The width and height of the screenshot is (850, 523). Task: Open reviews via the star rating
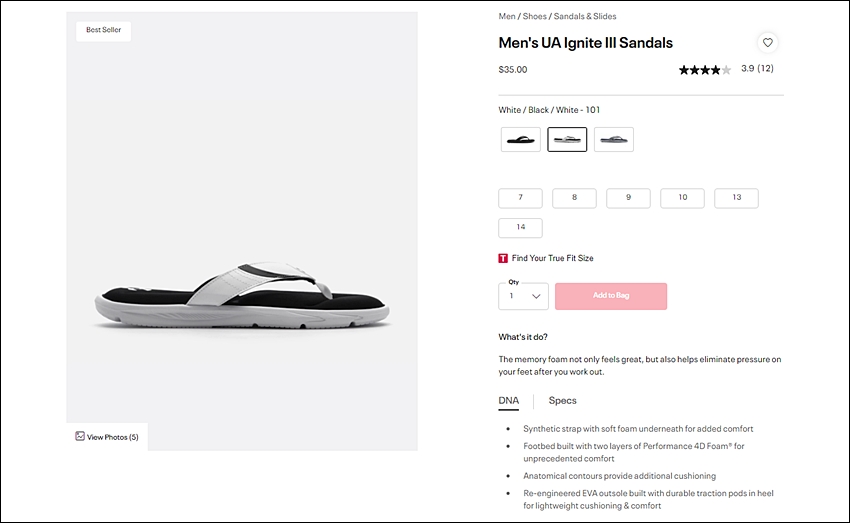(705, 69)
